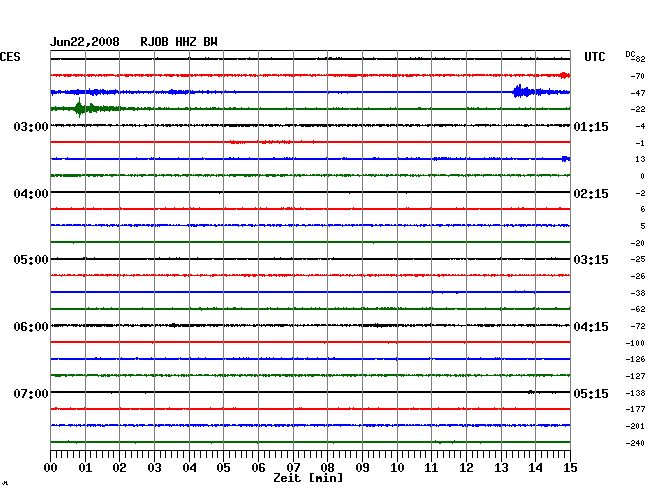
Task: Click minute tick label 10 on the x-axis
Action: coord(397,468)
